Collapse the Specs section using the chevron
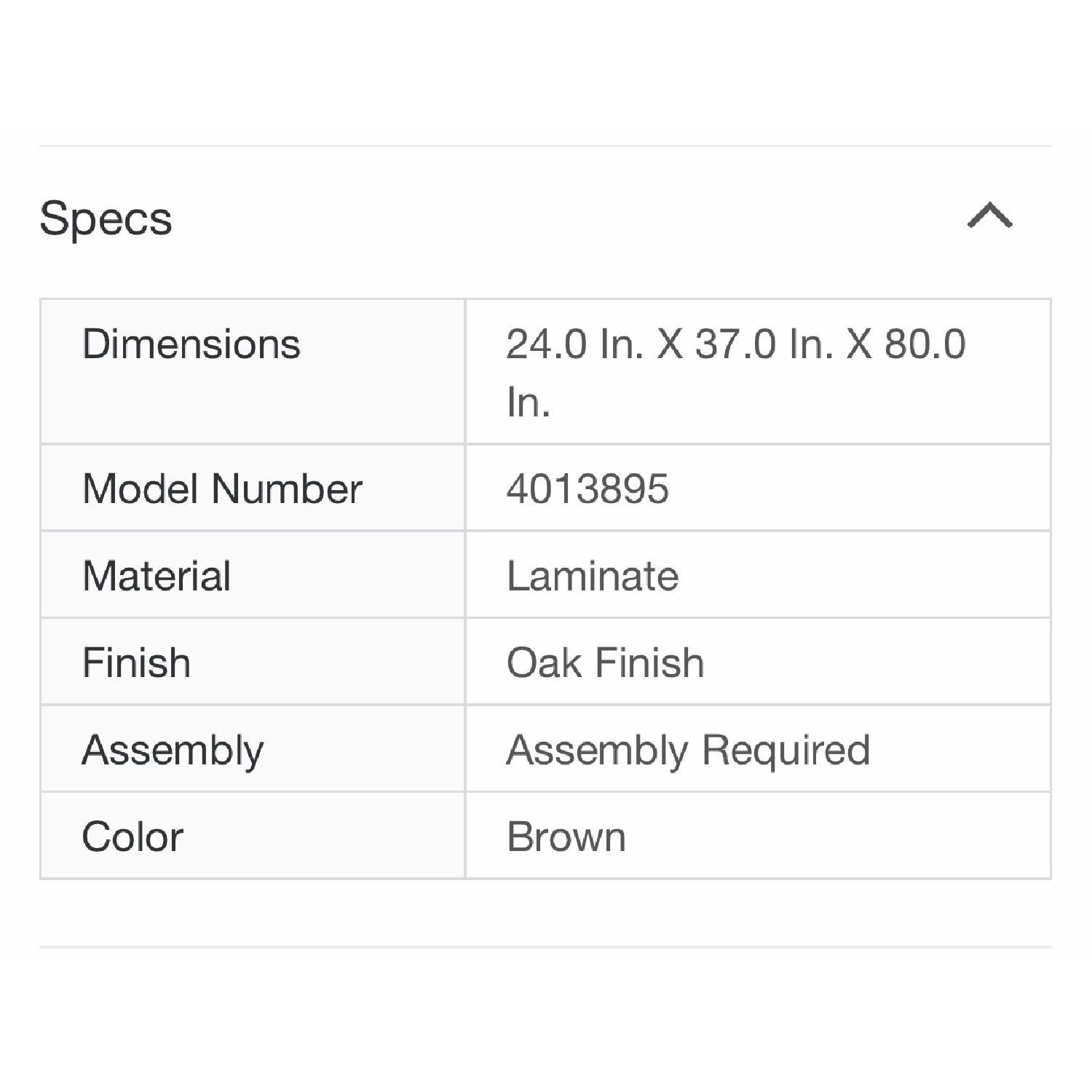 989,216
